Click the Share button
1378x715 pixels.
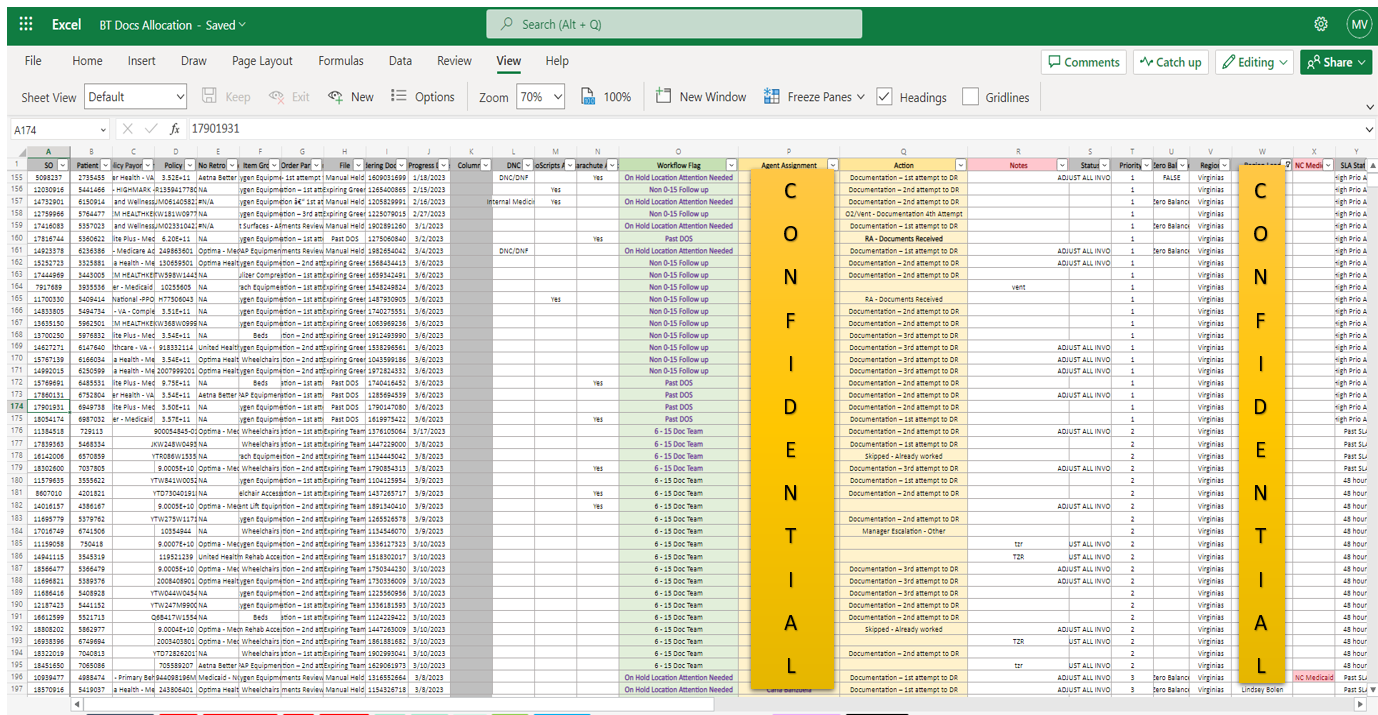1336,62
